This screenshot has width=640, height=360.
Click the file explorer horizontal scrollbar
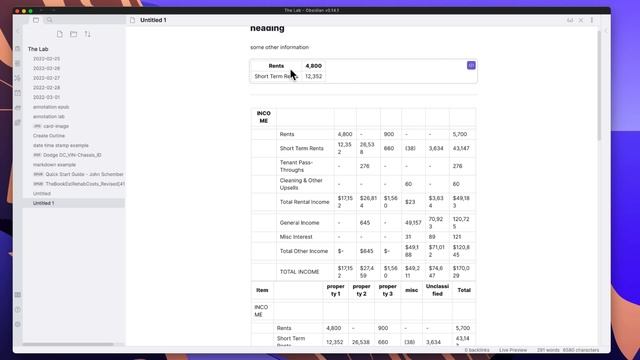pos(69,344)
